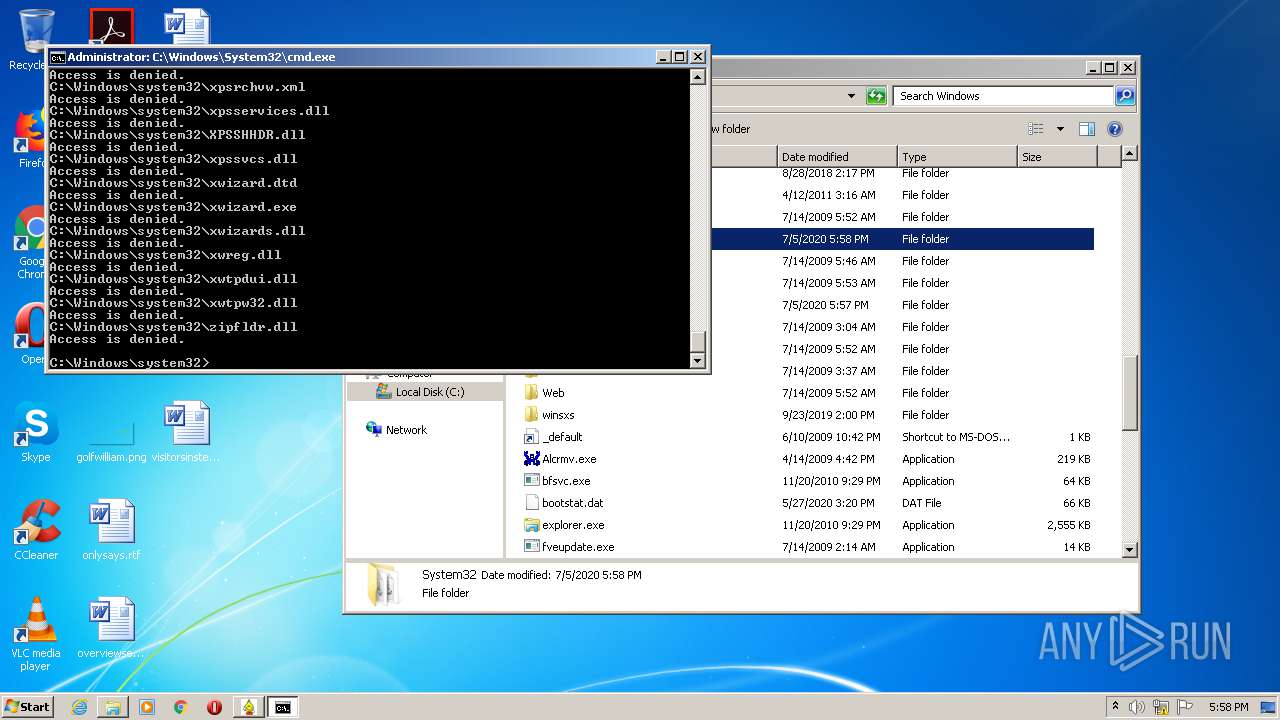Sort by the Date modified column header
The image size is (1280, 720).
(x=836, y=157)
